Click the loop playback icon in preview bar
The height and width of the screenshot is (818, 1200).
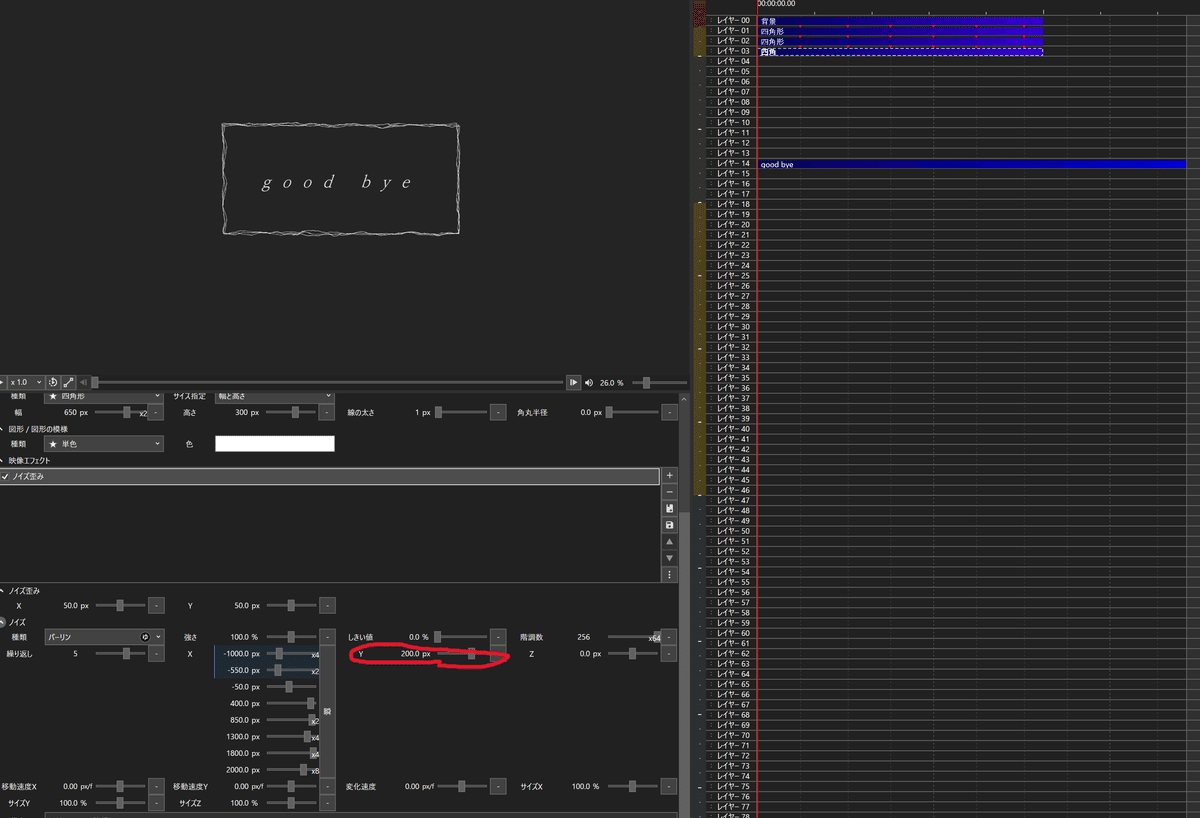53,382
